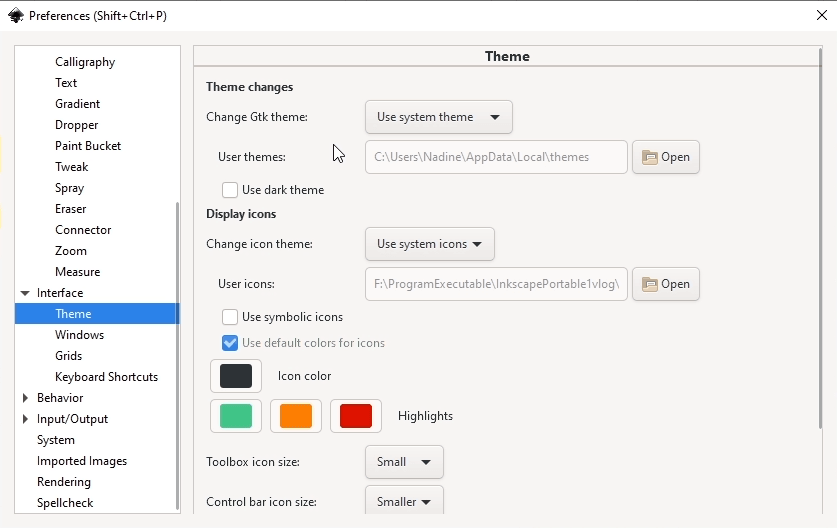Open Control bar icon size dropdown
Image resolution: width=837 pixels, height=528 pixels.
404,501
